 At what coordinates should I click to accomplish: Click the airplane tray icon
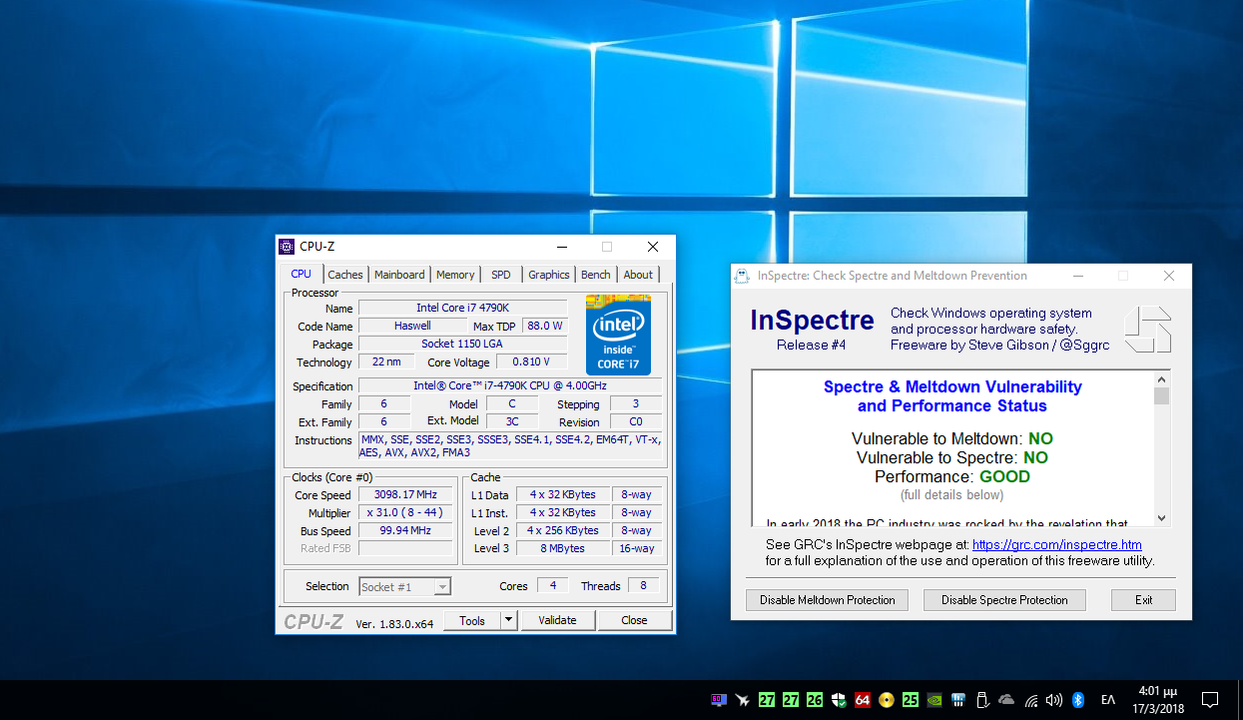coord(742,700)
